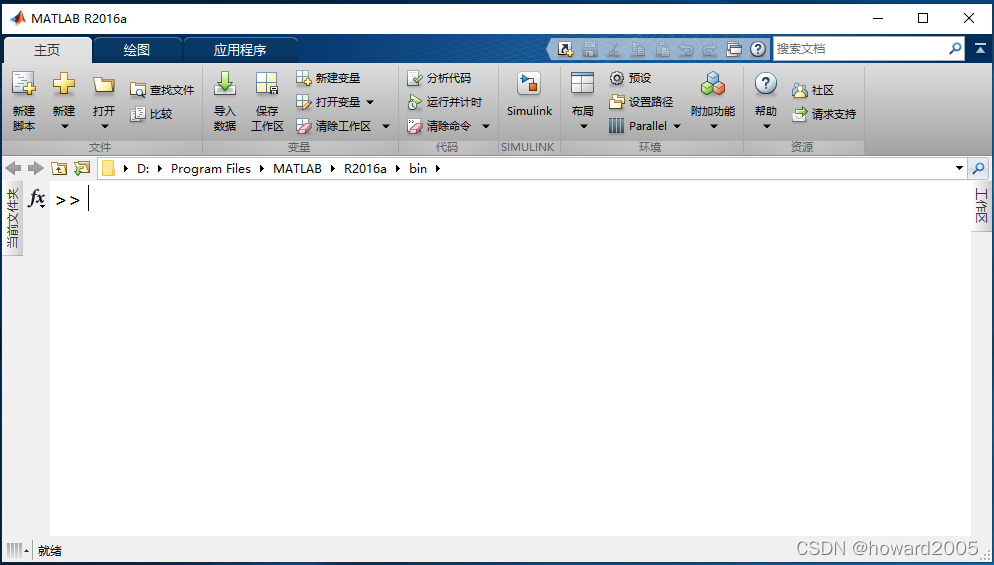Click the switch windows icon
The image size is (994, 565).
pyautogui.click(x=733, y=49)
